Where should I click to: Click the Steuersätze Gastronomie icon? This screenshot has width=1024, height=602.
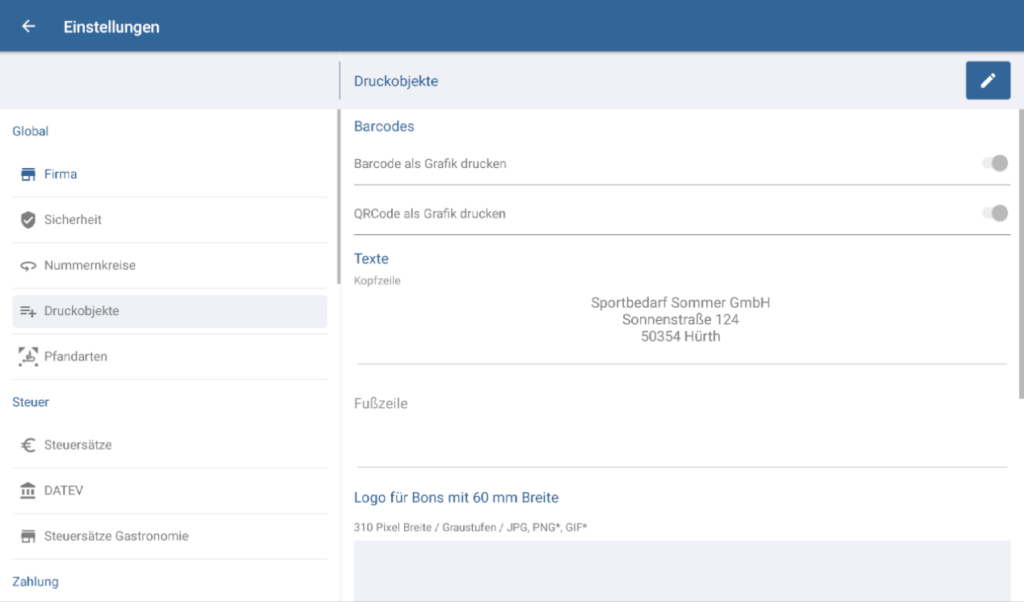(28, 537)
